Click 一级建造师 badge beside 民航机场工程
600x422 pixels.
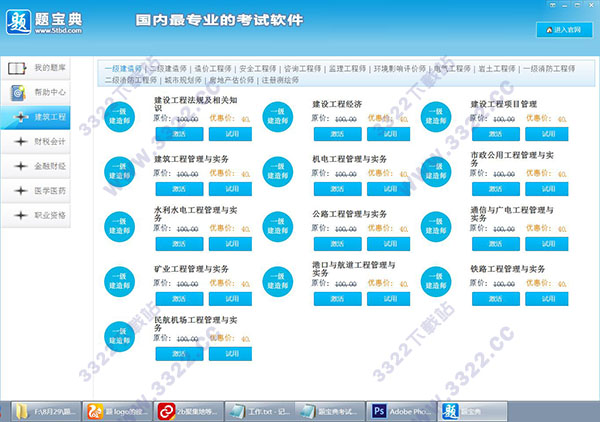[119, 336]
